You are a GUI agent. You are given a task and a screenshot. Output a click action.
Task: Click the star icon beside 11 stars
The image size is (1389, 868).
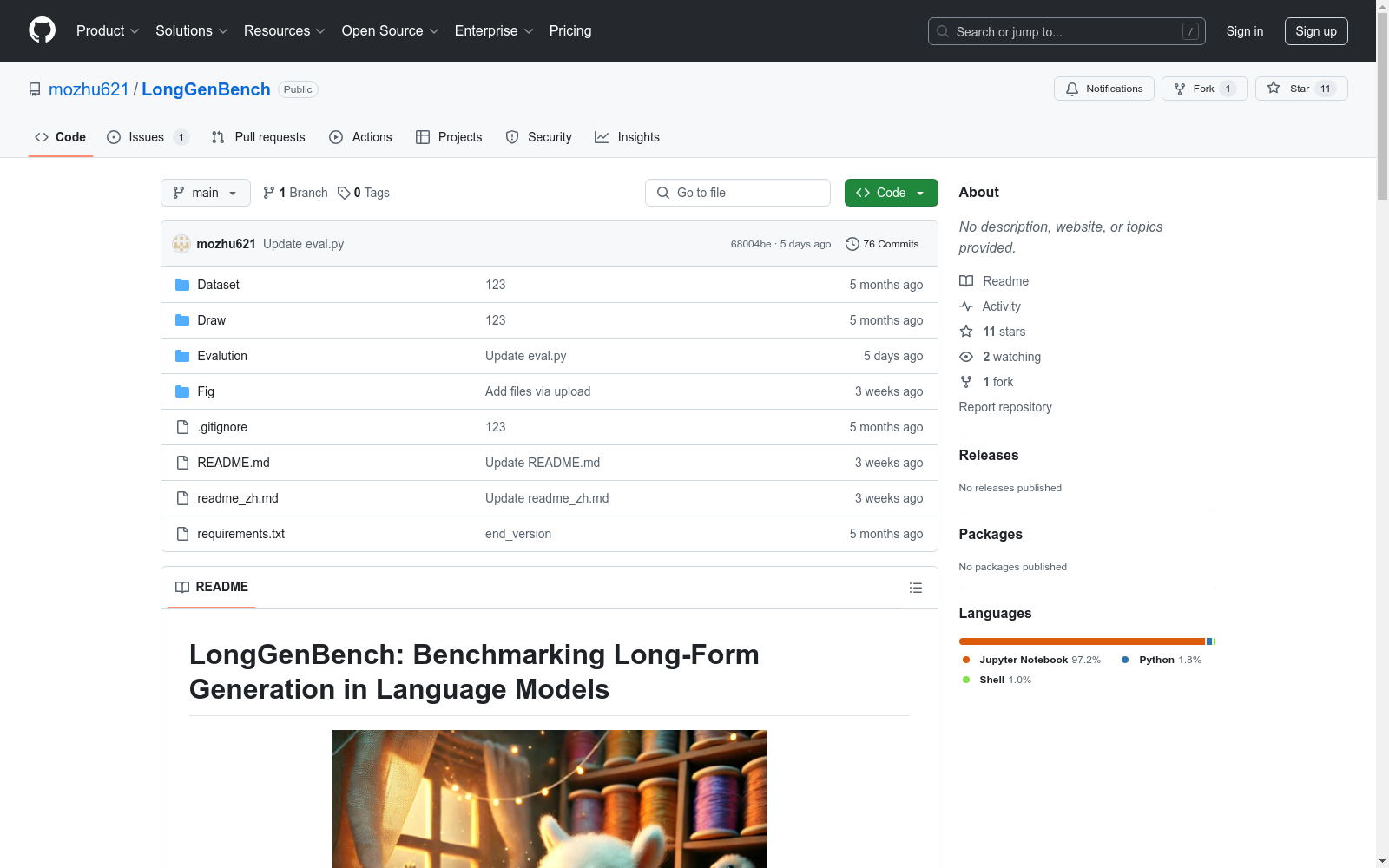[x=966, y=332]
